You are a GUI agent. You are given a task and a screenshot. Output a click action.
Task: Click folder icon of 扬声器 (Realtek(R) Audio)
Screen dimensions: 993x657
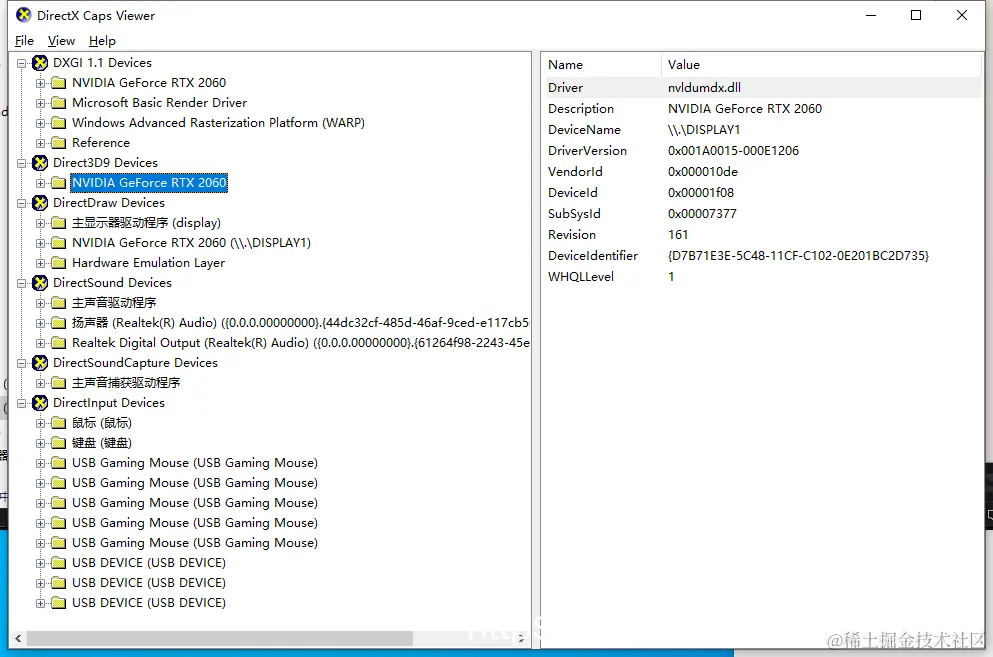click(58, 323)
